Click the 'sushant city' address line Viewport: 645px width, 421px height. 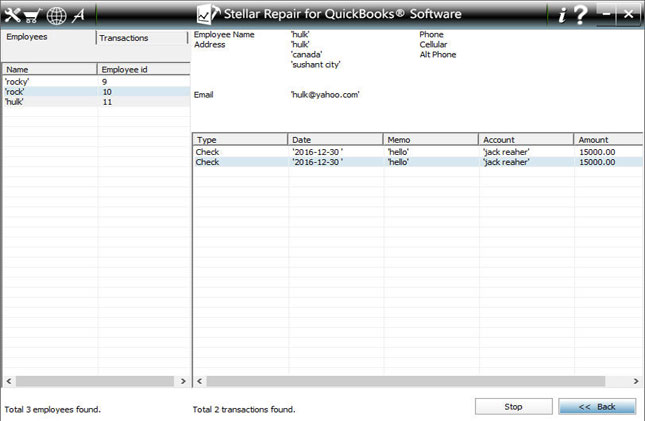pyautogui.click(x=316, y=65)
